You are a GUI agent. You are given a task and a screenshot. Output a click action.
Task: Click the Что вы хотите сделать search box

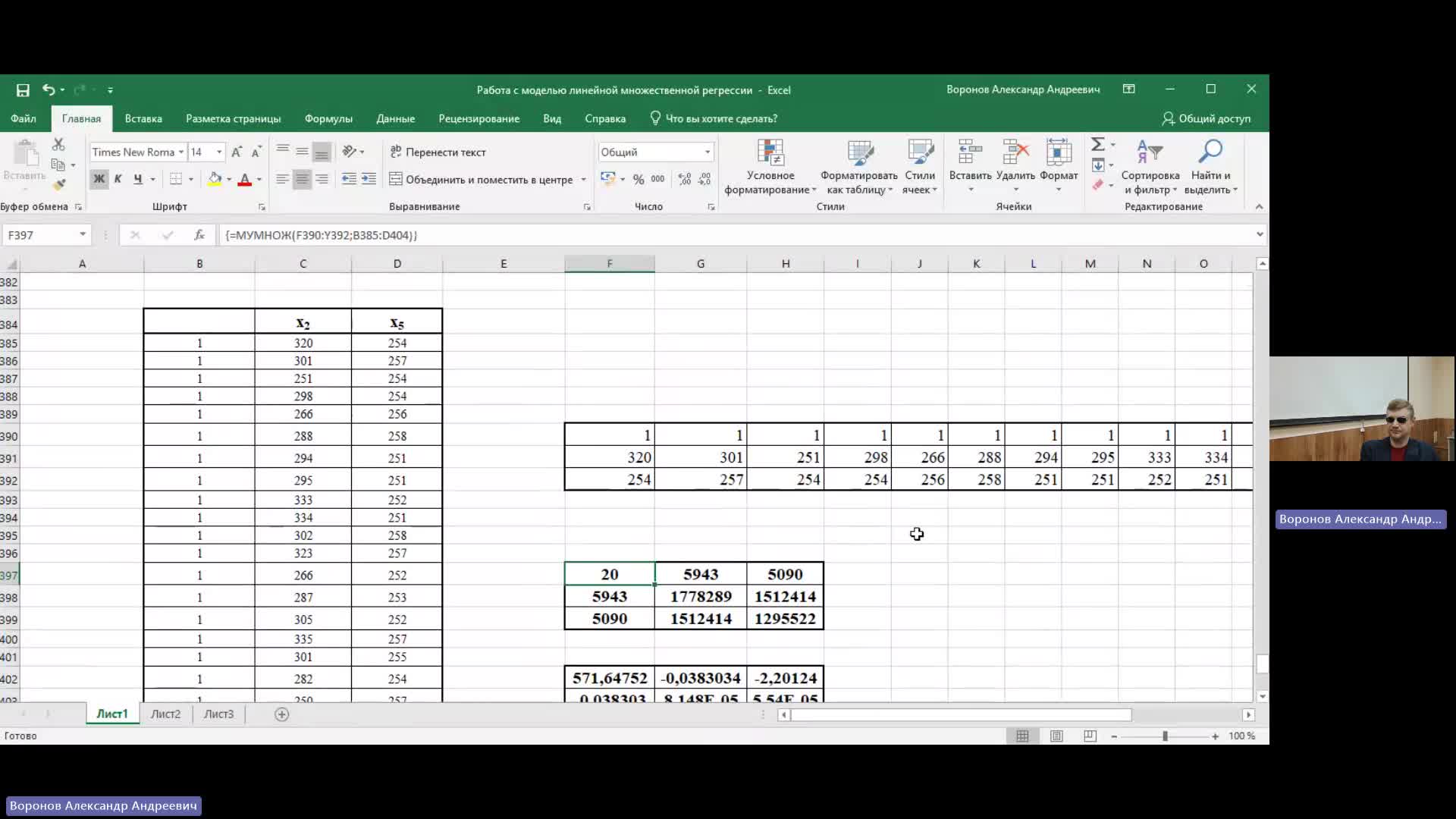tap(714, 118)
